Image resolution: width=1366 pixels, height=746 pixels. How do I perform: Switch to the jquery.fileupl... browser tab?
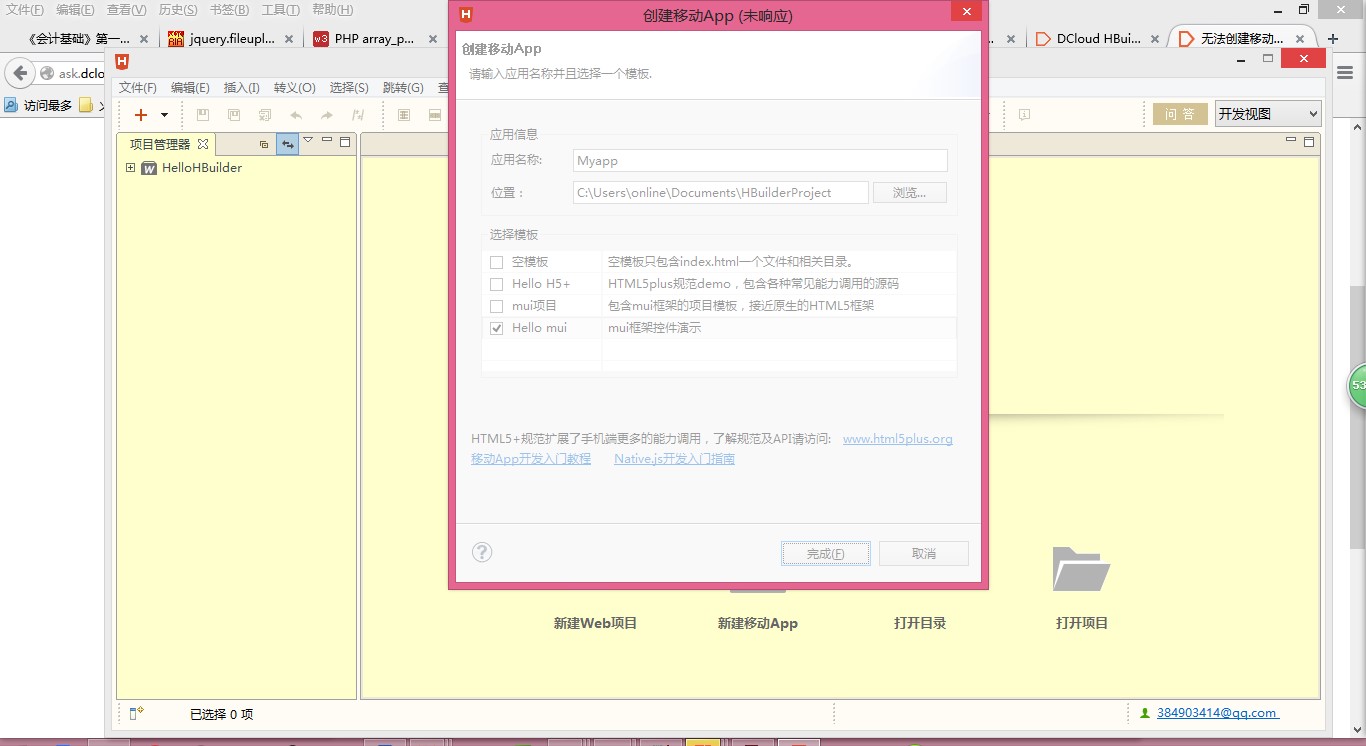(231, 39)
